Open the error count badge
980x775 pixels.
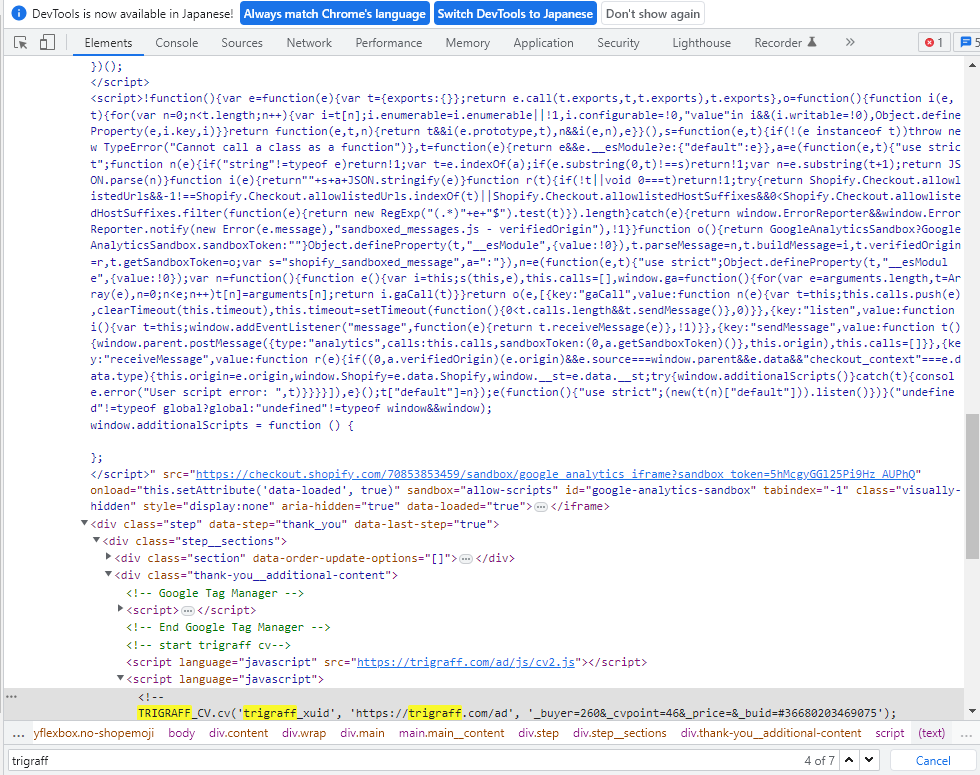coord(934,43)
